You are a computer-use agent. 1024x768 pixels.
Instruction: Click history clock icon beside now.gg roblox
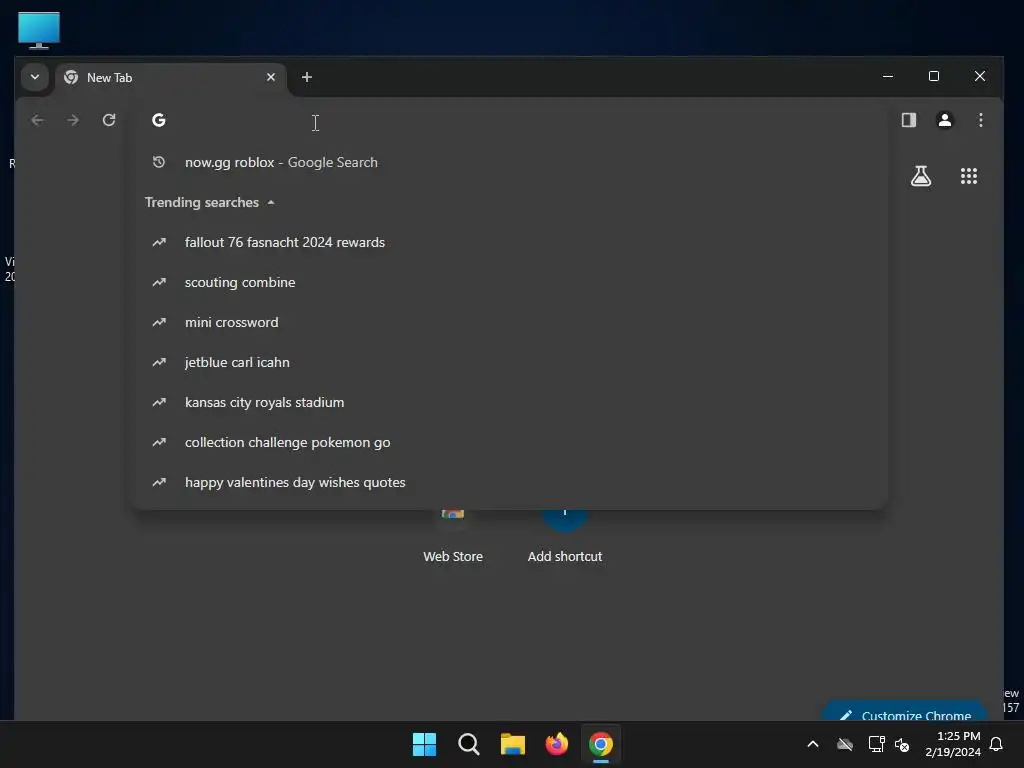pyautogui.click(x=159, y=162)
